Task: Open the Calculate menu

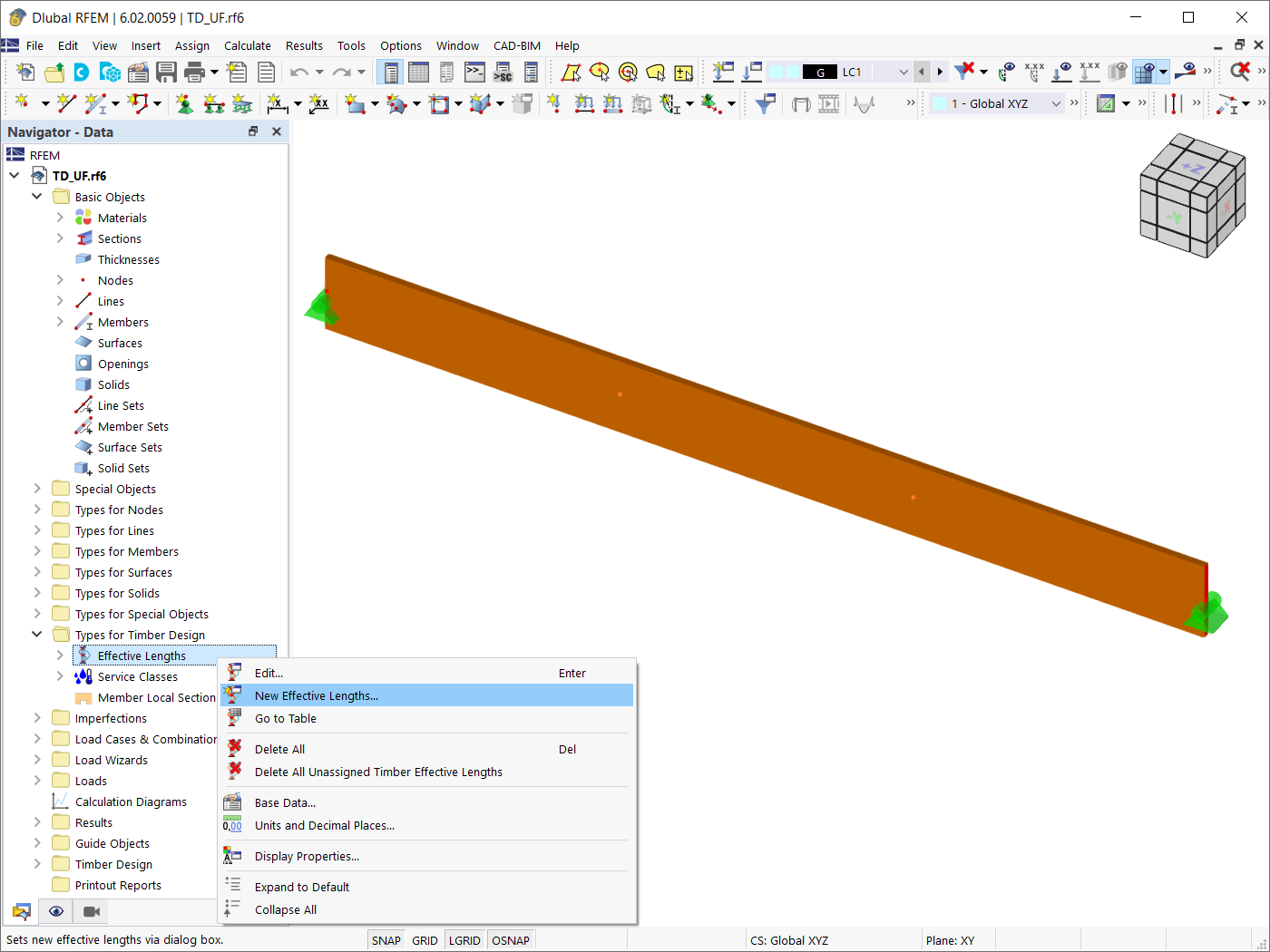Action: point(248,45)
